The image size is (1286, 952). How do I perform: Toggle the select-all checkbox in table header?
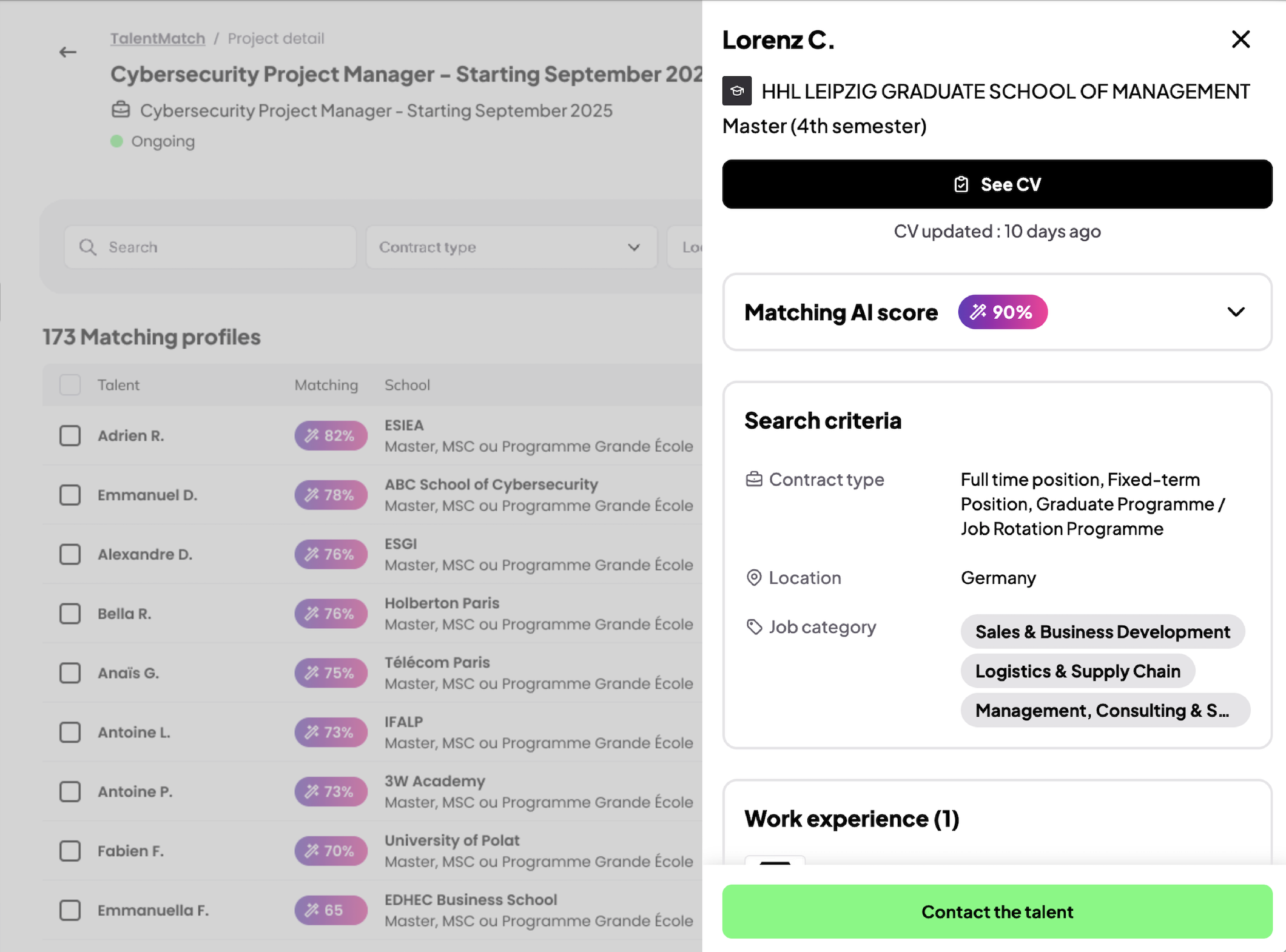pos(70,385)
